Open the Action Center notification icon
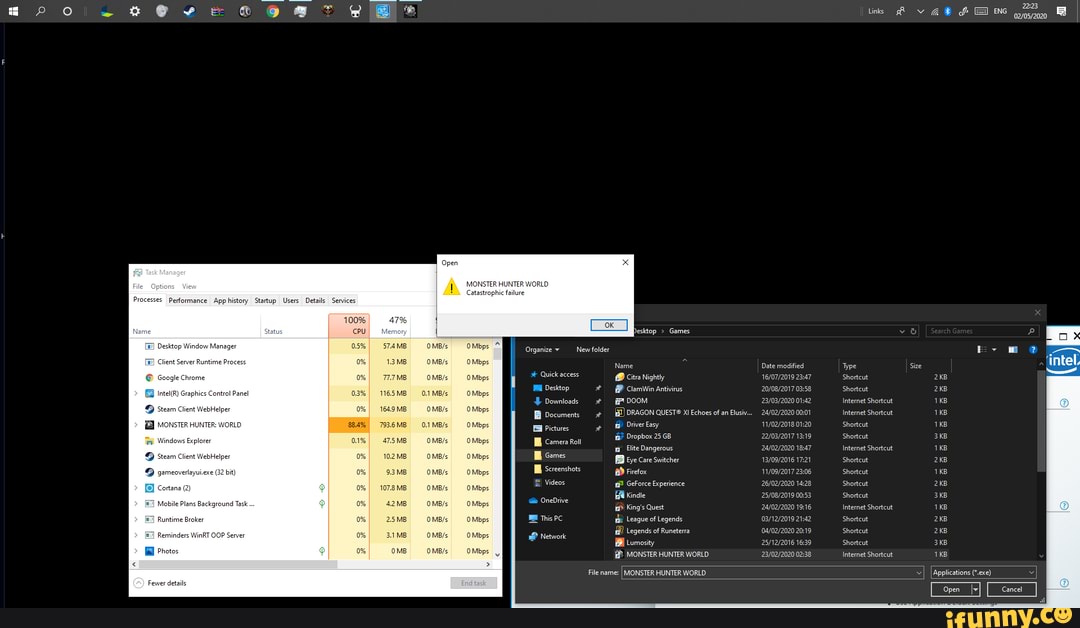Viewport: 1080px width, 628px height. (1061, 11)
